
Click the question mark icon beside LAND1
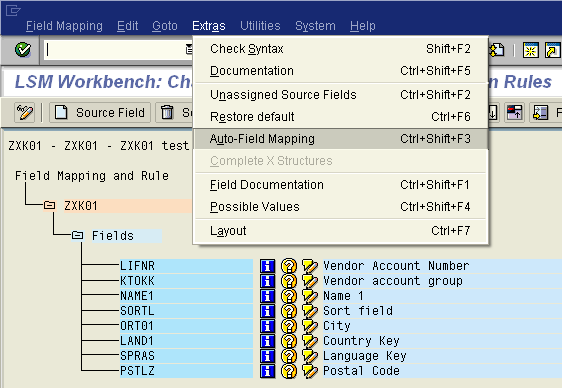(x=289, y=341)
